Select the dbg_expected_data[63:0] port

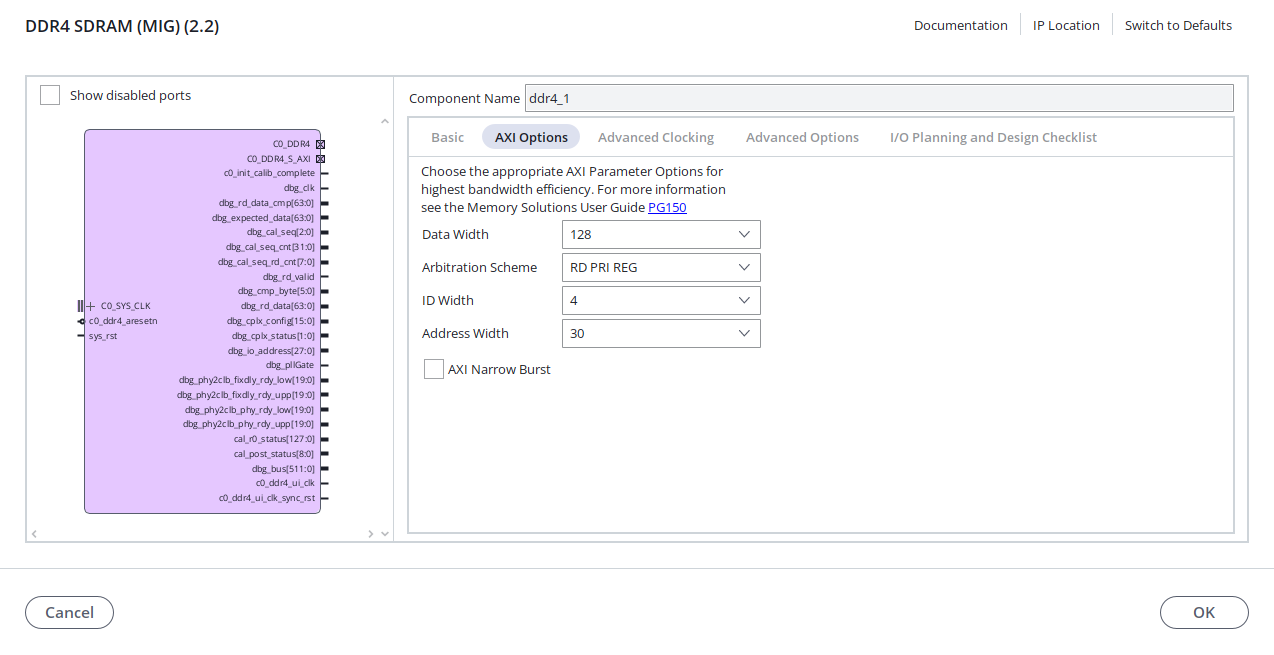pos(263,217)
